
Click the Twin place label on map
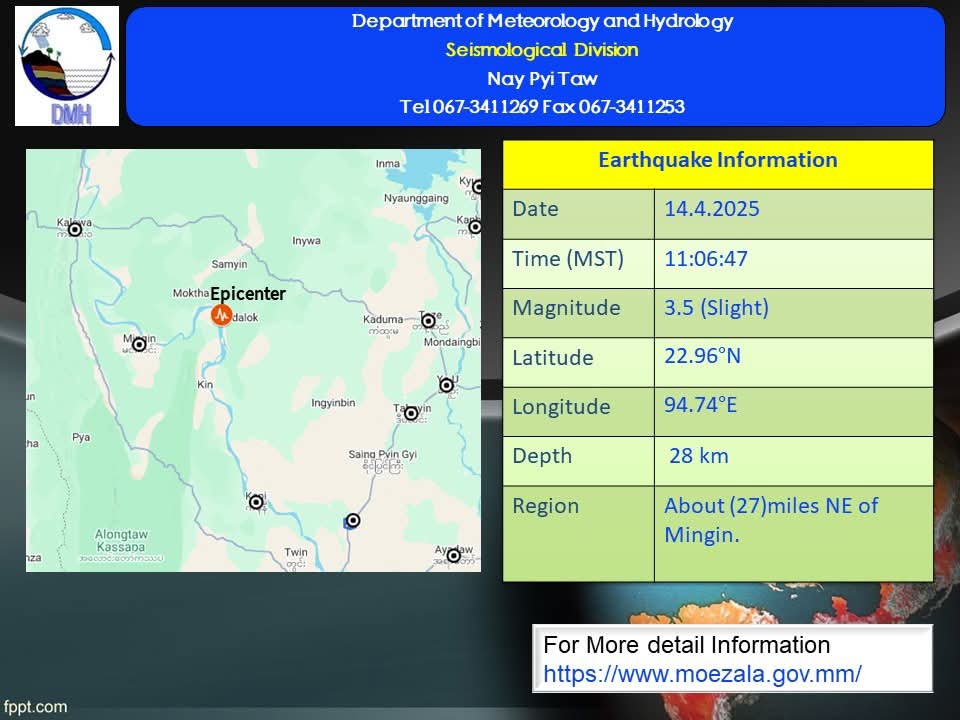point(296,552)
